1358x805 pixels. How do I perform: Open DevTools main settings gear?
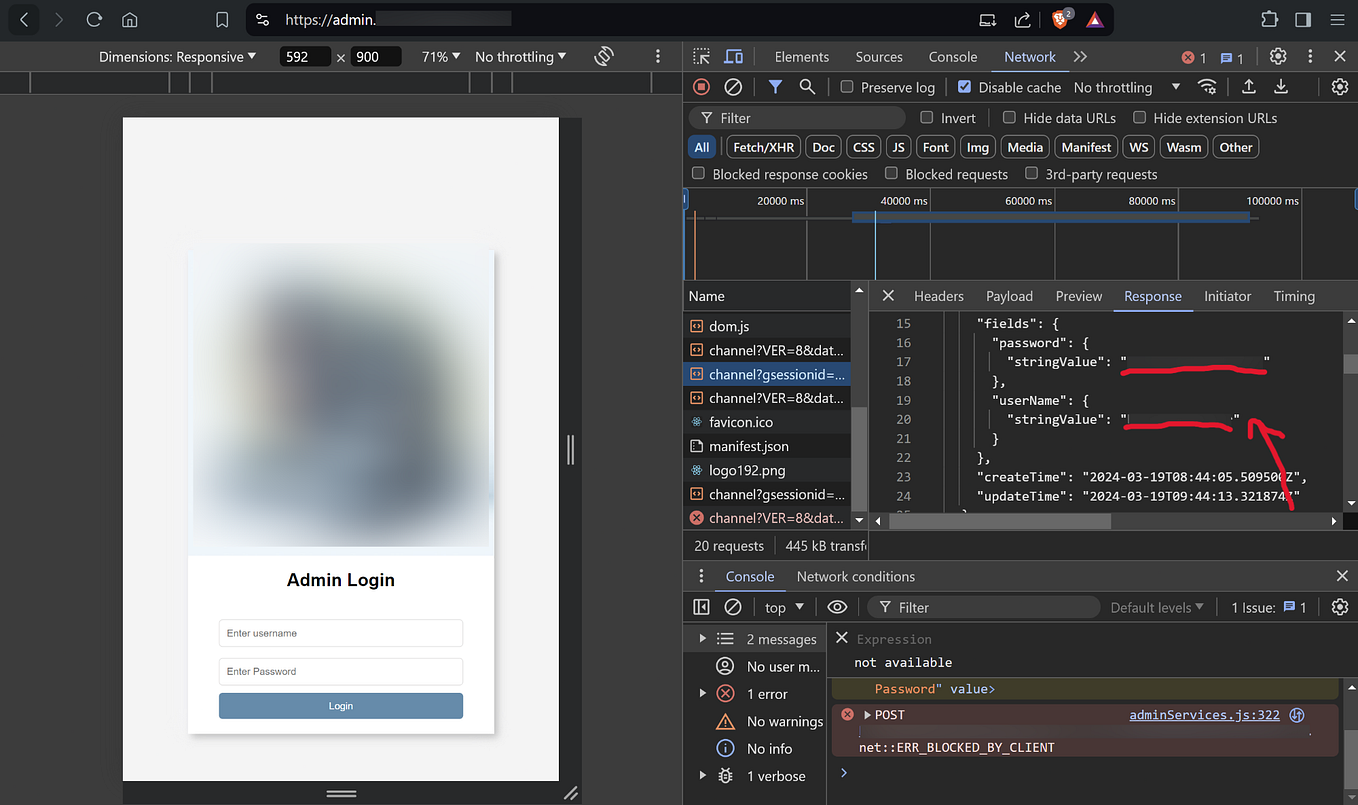[1278, 57]
